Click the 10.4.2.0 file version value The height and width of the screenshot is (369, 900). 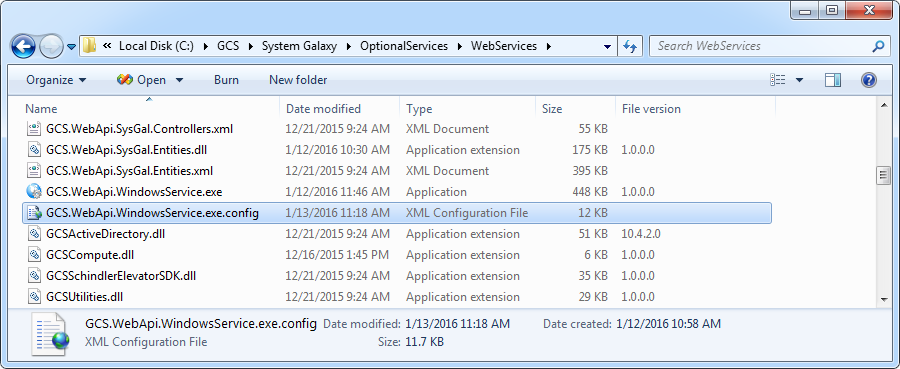[x=641, y=234]
